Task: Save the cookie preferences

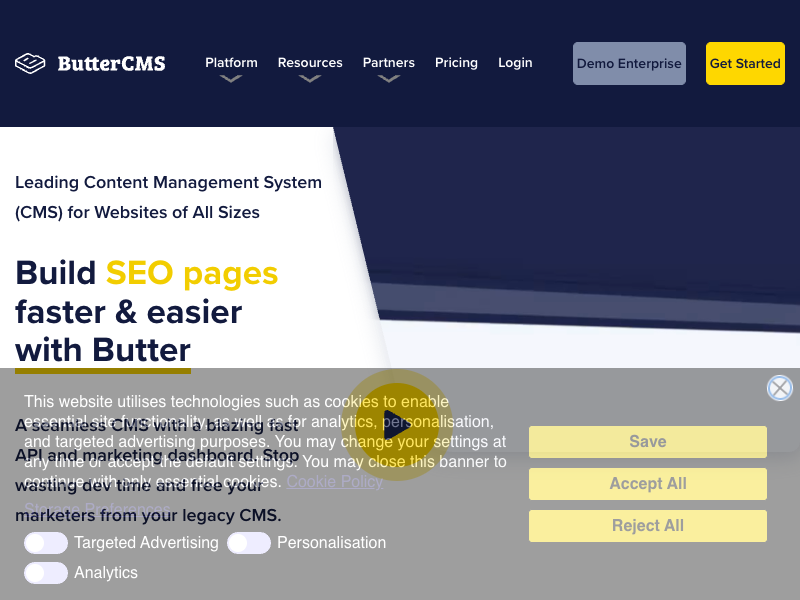Action: coord(647,441)
